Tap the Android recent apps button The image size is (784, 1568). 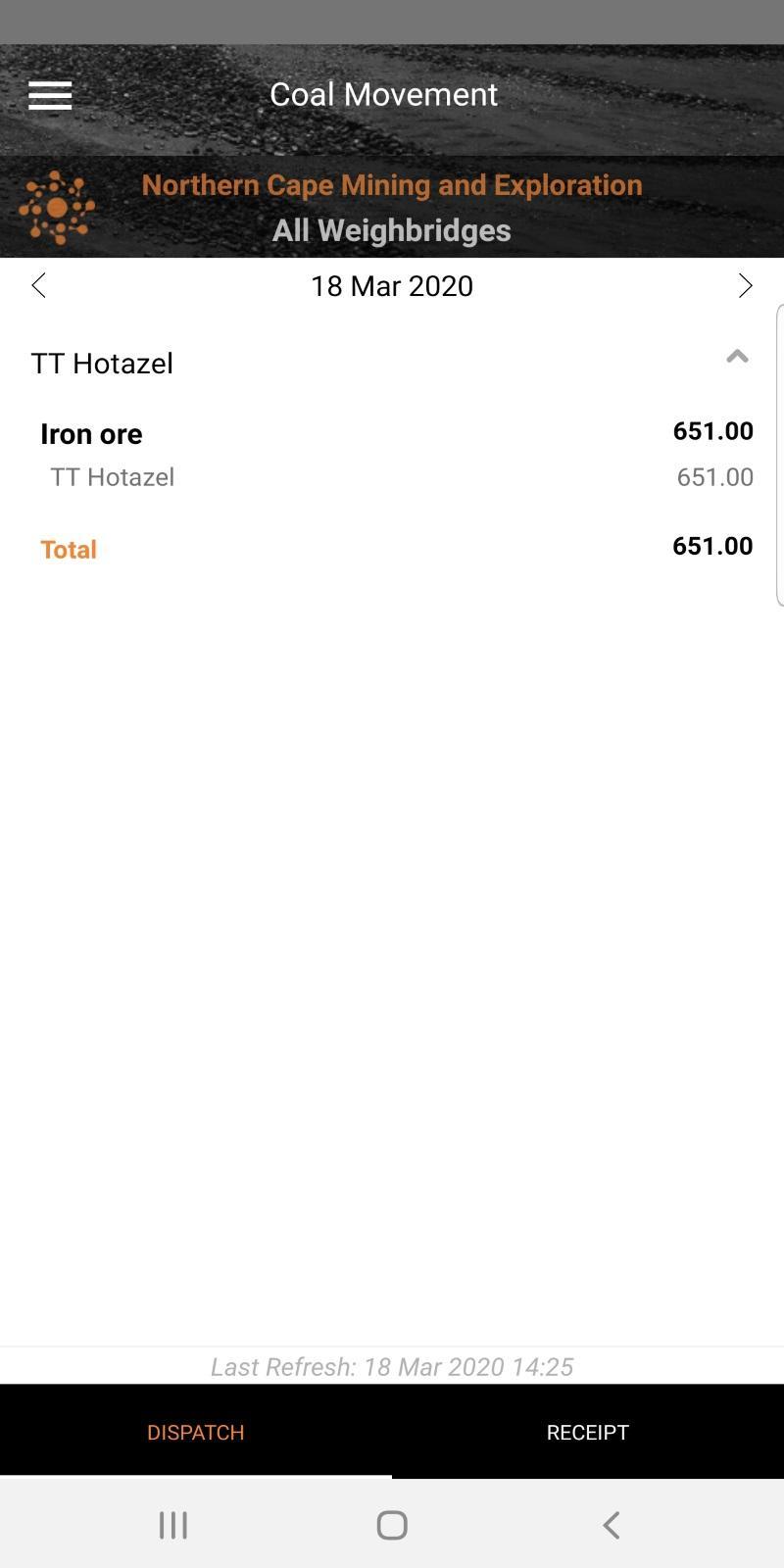(x=173, y=1525)
